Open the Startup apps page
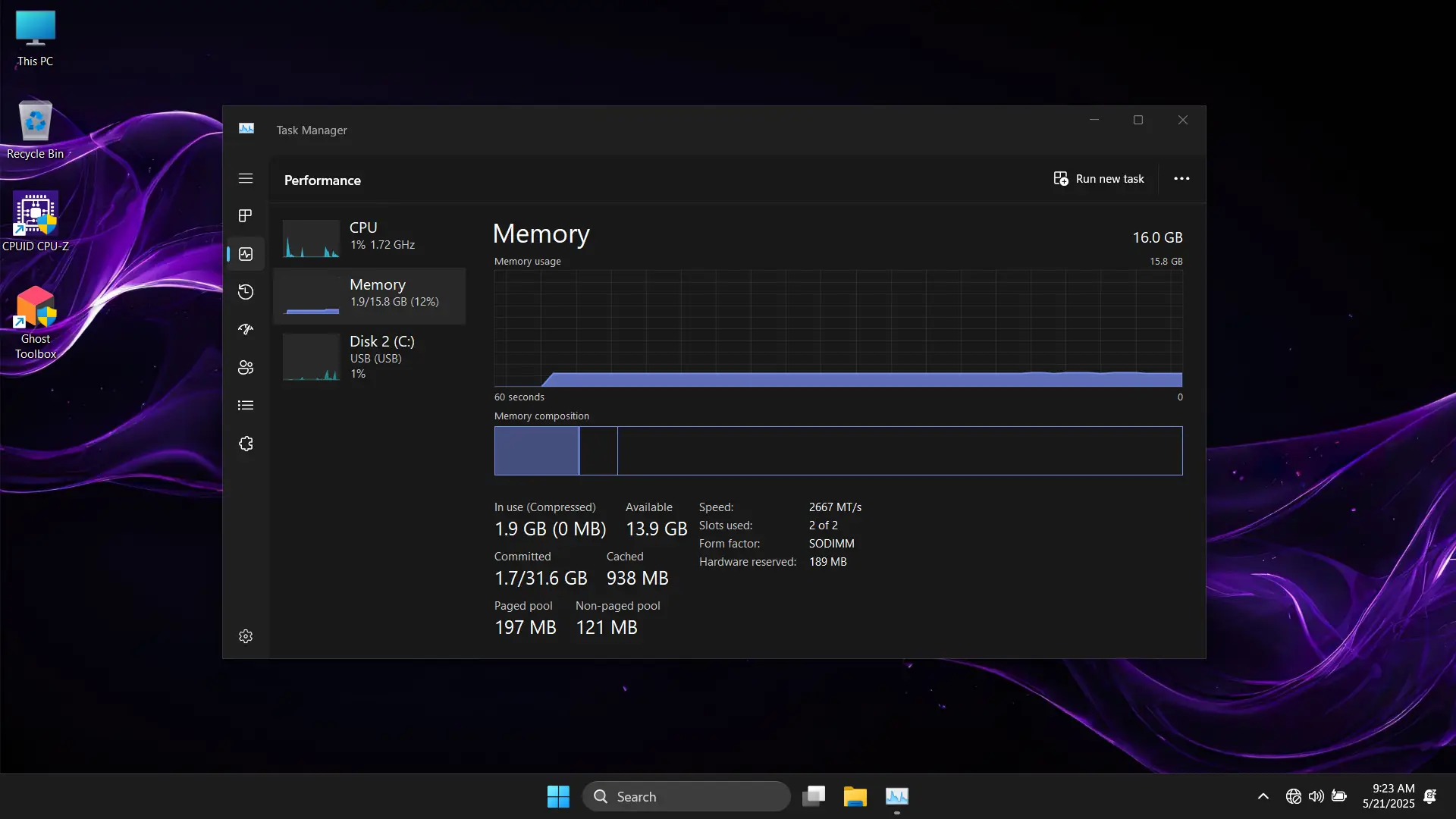The image size is (1456, 819). (246, 329)
